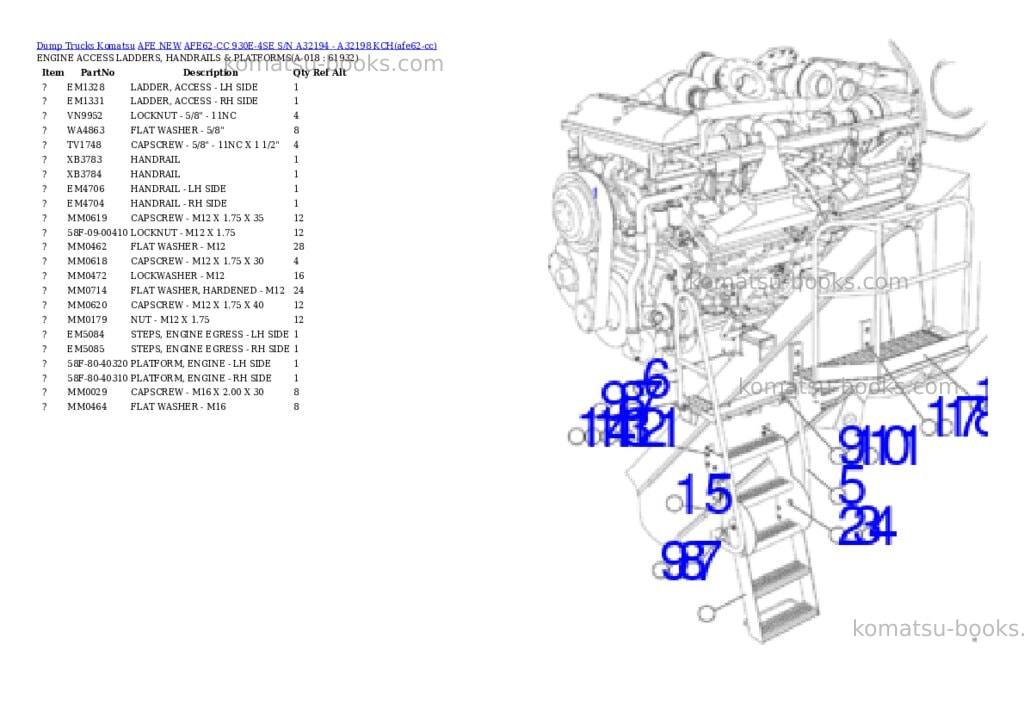The width and height of the screenshot is (1024, 725).
Task: Click description STEPS, ENGINE EGRESS - LH SIDE
Action: (x=210, y=334)
